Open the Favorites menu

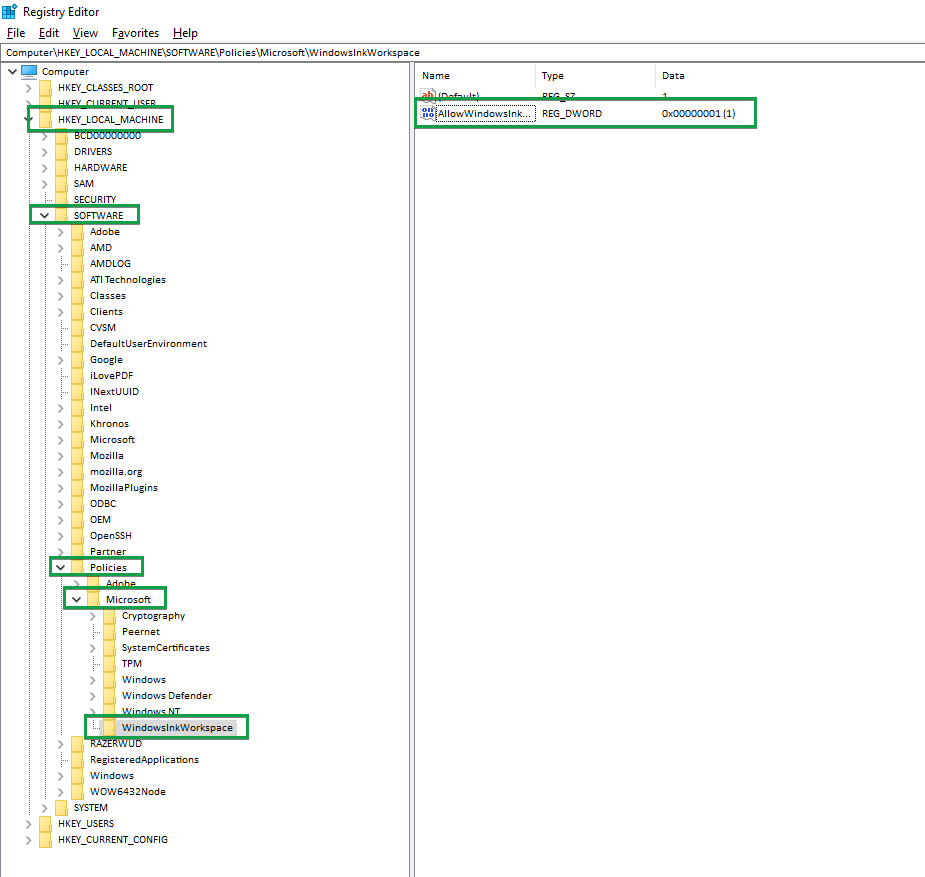(x=135, y=32)
